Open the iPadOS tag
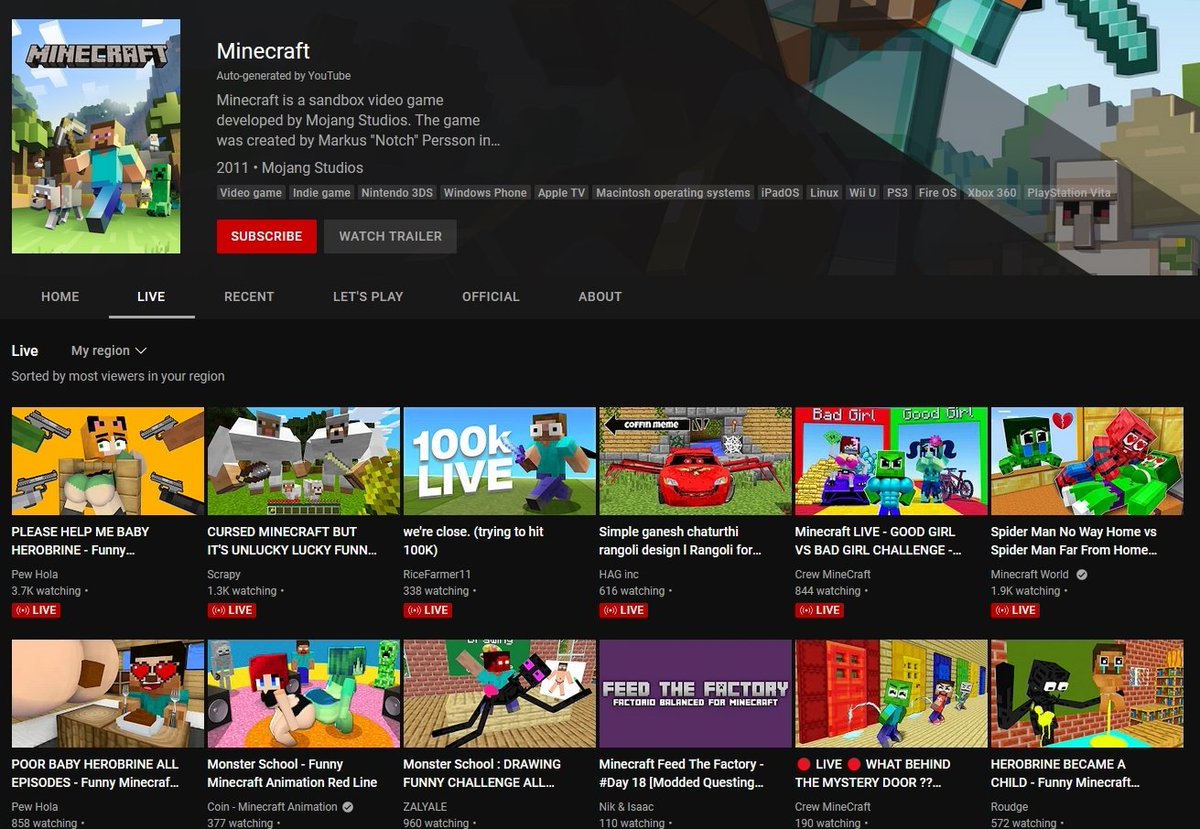Image resolution: width=1200 pixels, height=829 pixels. point(780,193)
